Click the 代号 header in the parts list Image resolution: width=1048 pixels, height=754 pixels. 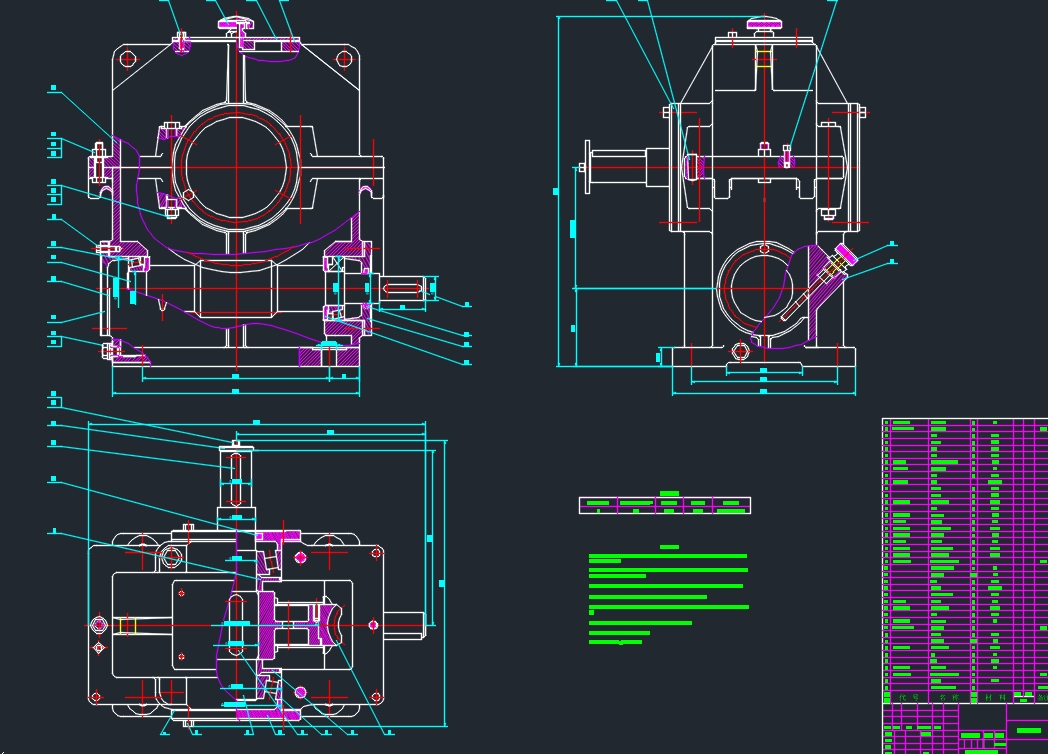tap(908, 697)
